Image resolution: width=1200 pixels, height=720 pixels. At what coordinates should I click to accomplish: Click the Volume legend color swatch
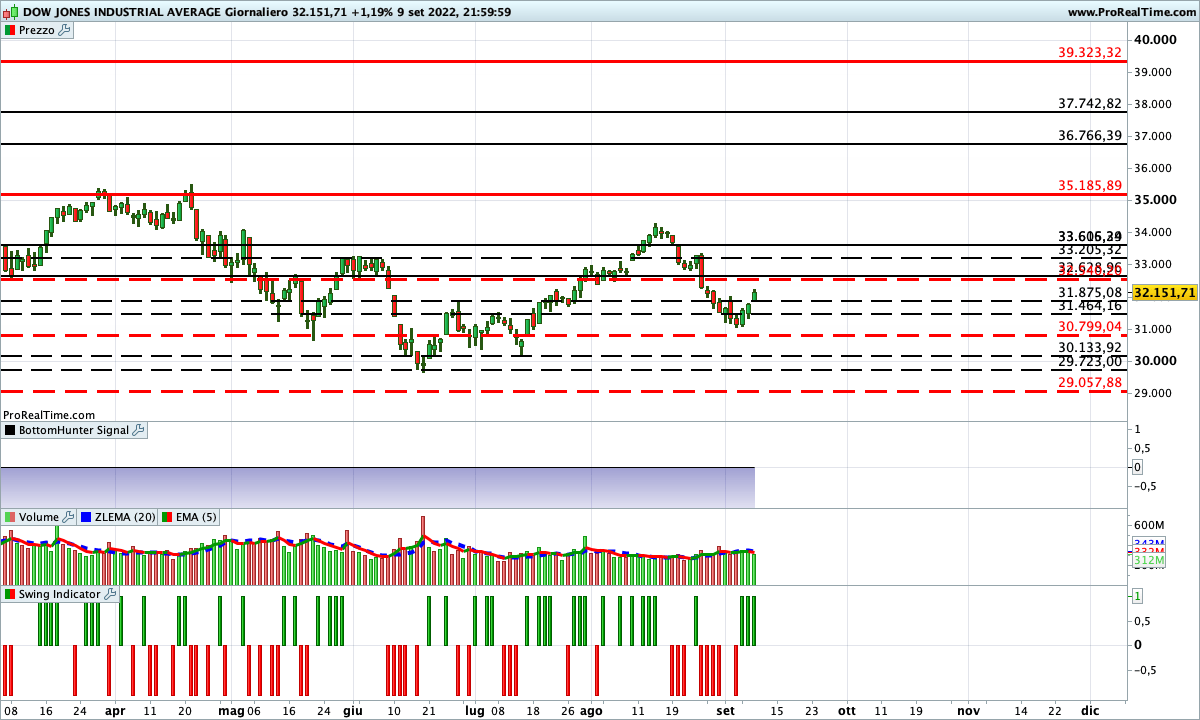10,517
